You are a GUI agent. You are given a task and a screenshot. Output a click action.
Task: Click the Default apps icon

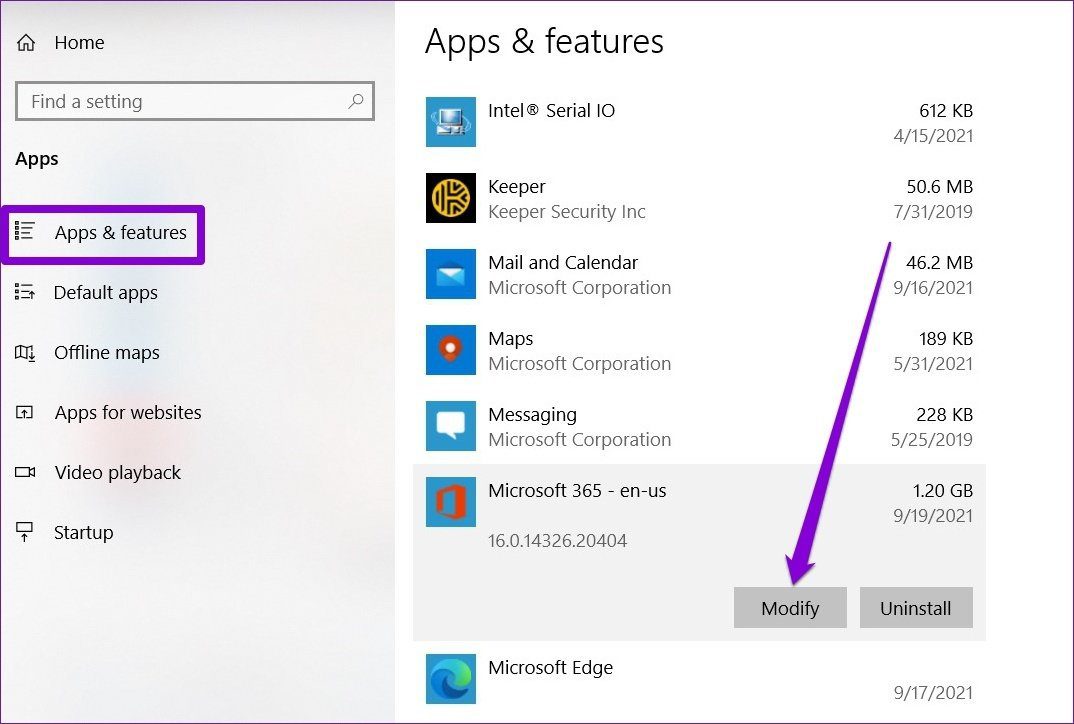pos(25,292)
